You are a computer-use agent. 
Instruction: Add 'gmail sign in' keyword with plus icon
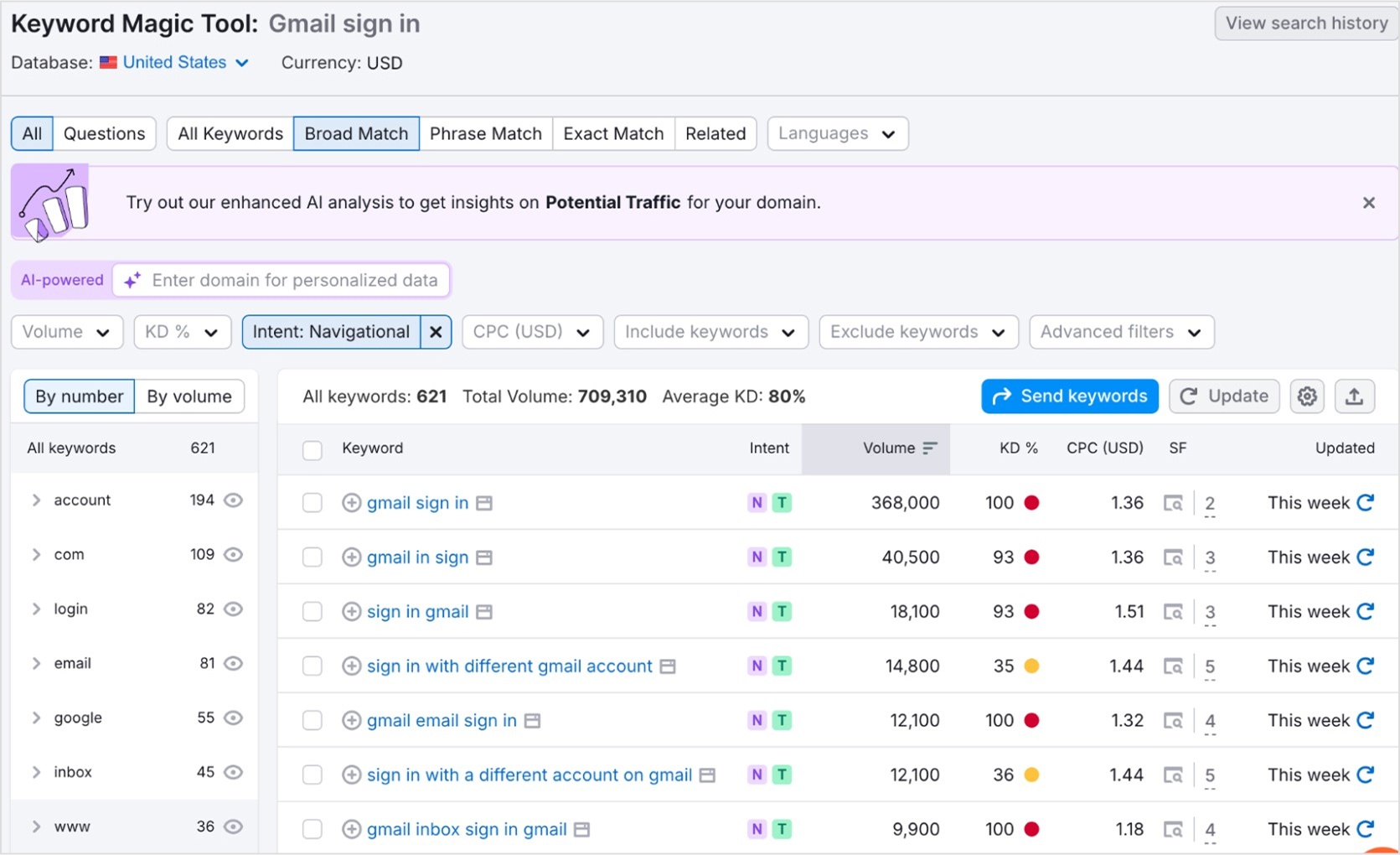pos(351,503)
